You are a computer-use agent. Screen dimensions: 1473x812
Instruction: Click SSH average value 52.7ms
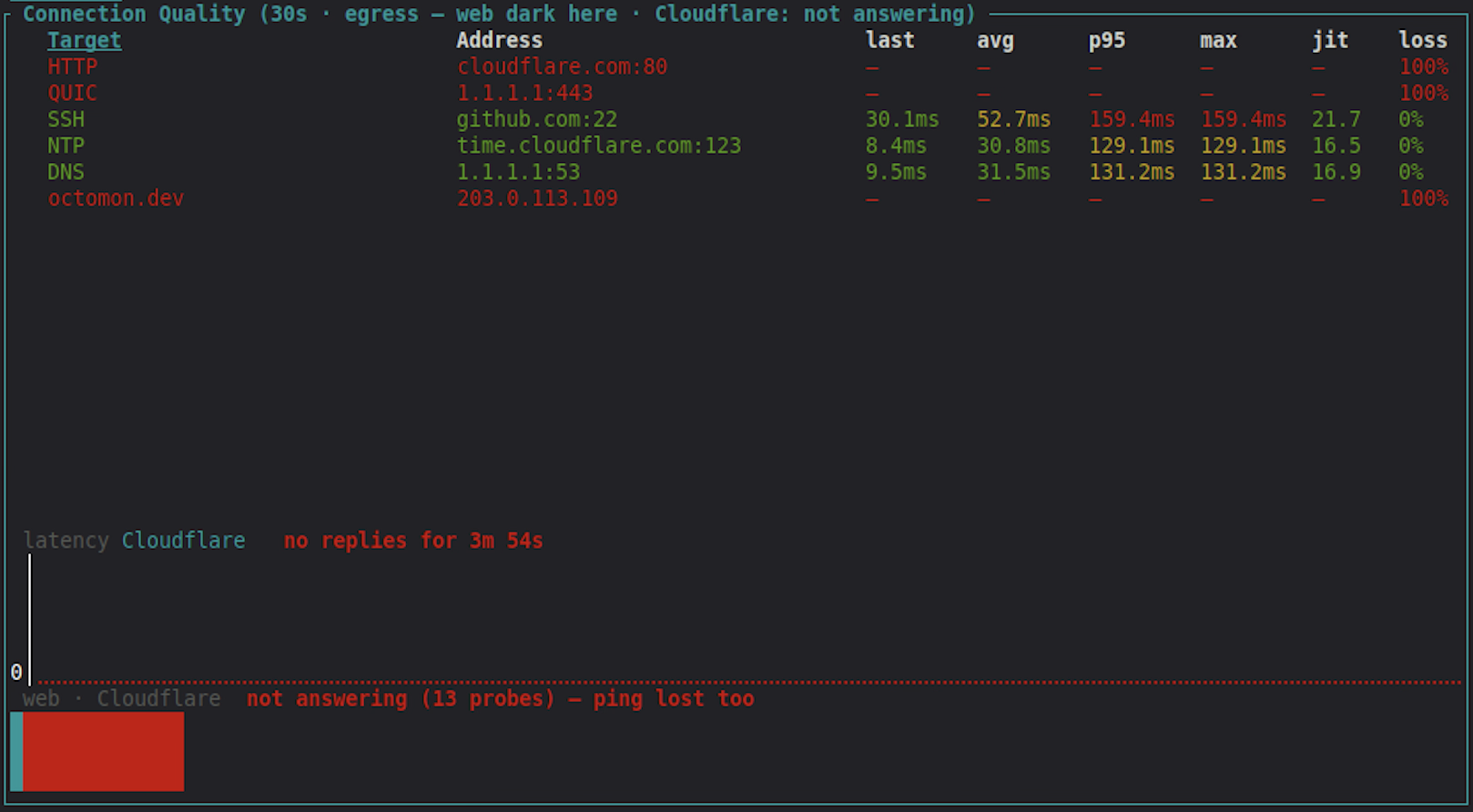click(1013, 119)
